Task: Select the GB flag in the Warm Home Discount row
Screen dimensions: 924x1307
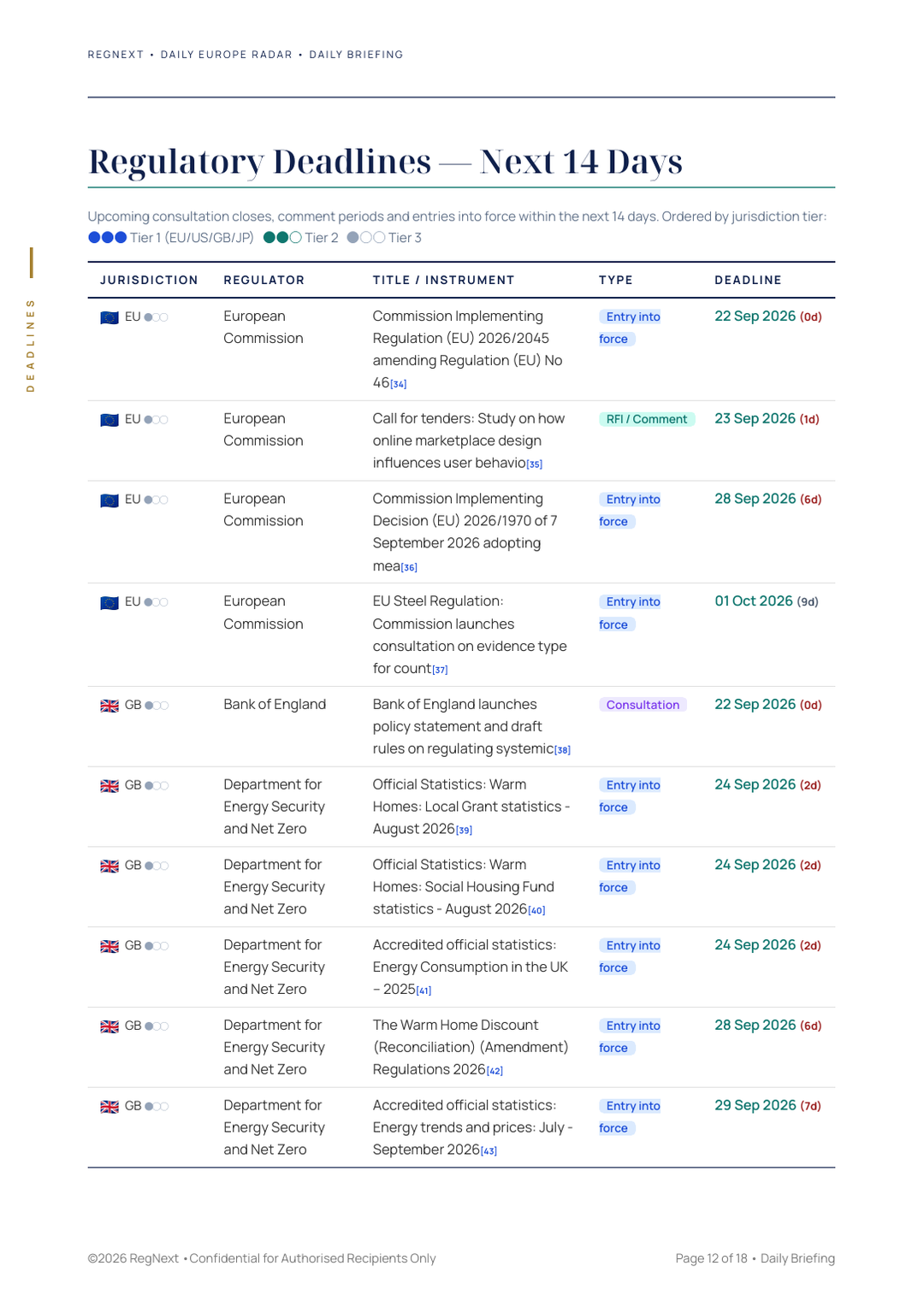Action: click(110, 1026)
